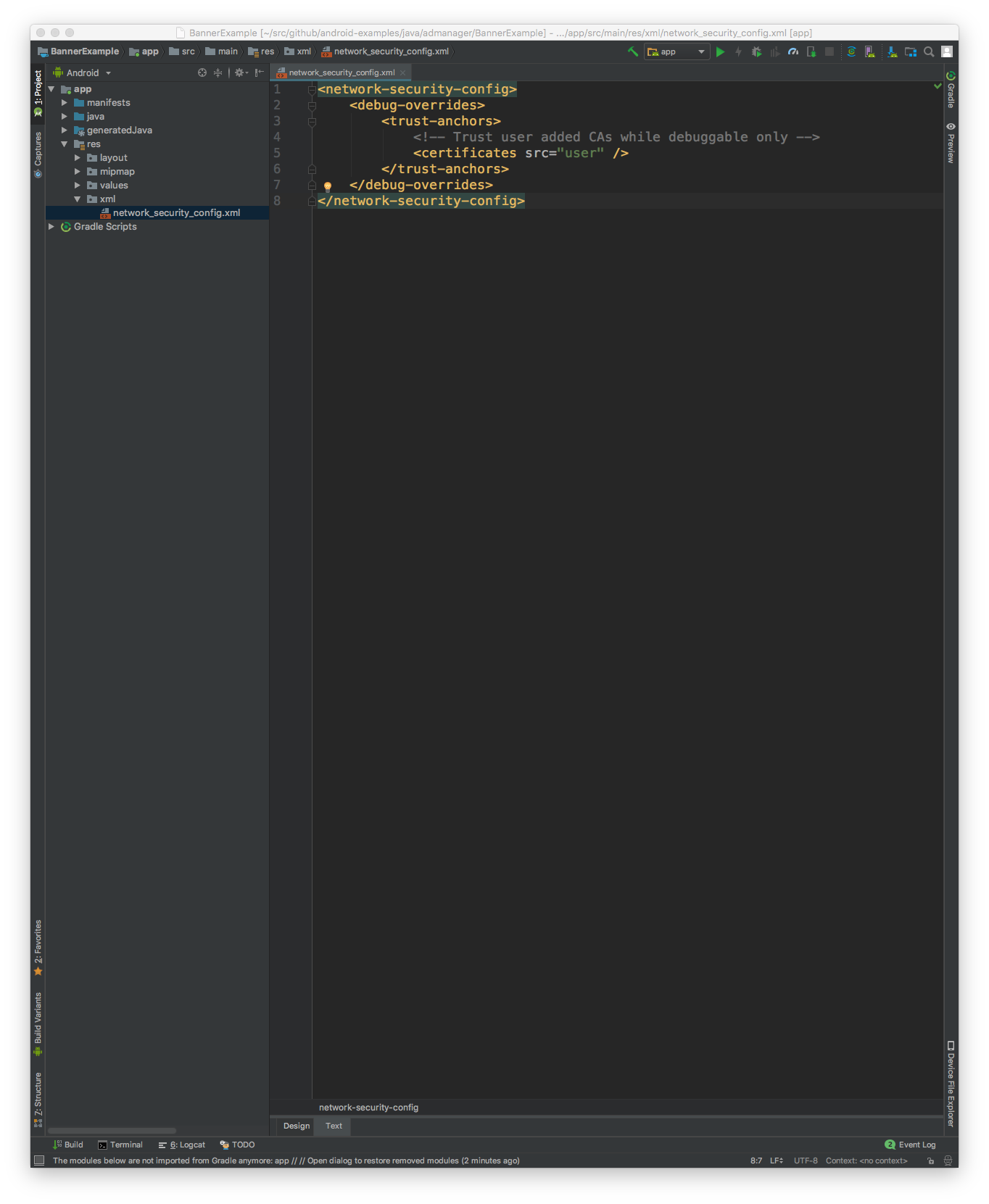
Task: Open the SDK Manager download icon
Action: (892, 51)
